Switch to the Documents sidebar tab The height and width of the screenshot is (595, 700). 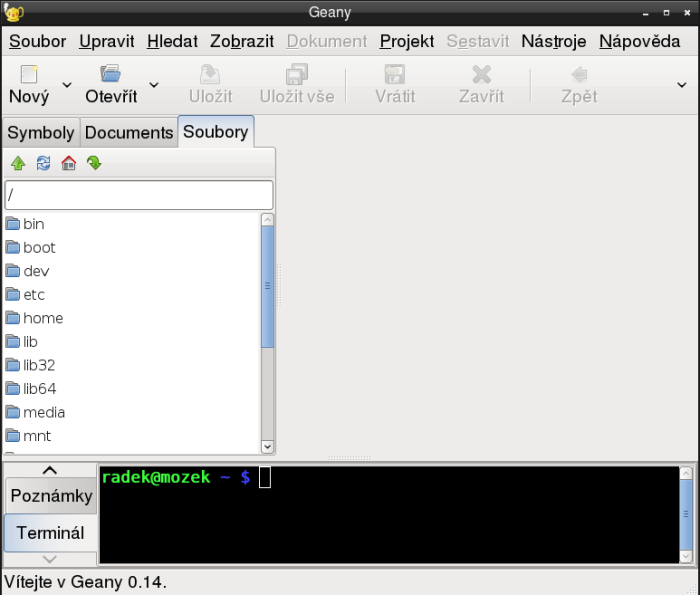tap(128, 133)
